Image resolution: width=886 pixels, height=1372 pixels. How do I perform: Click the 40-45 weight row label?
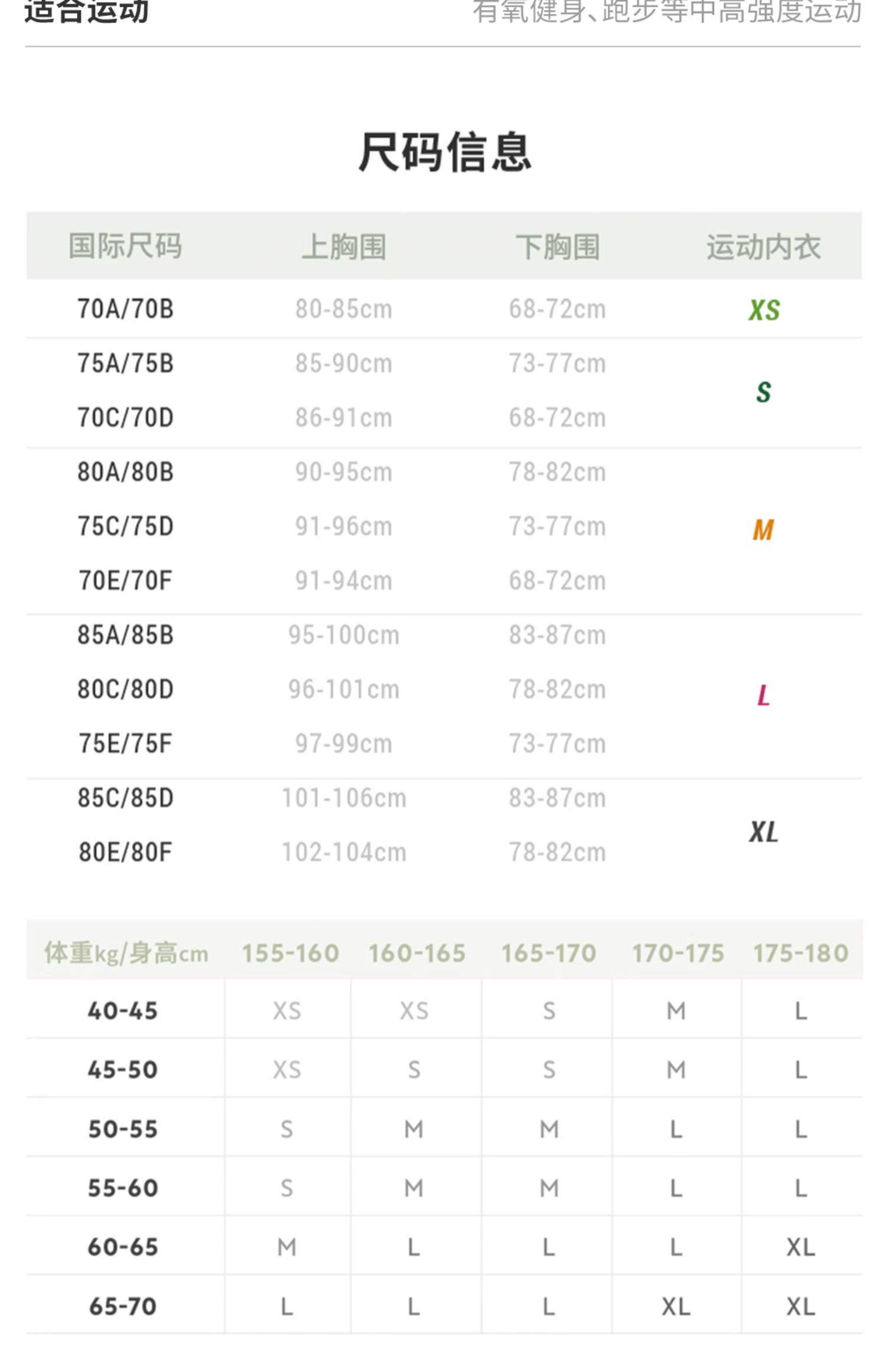123,1011
